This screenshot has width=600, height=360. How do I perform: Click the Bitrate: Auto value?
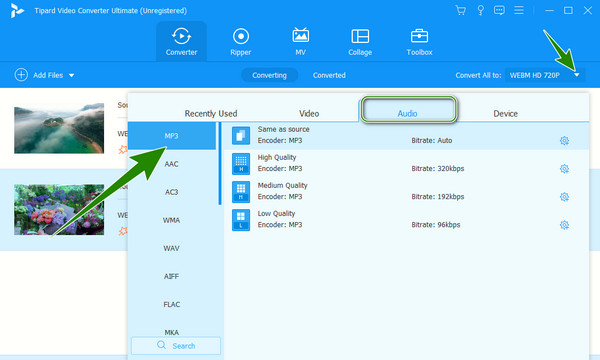coord(432,141)
